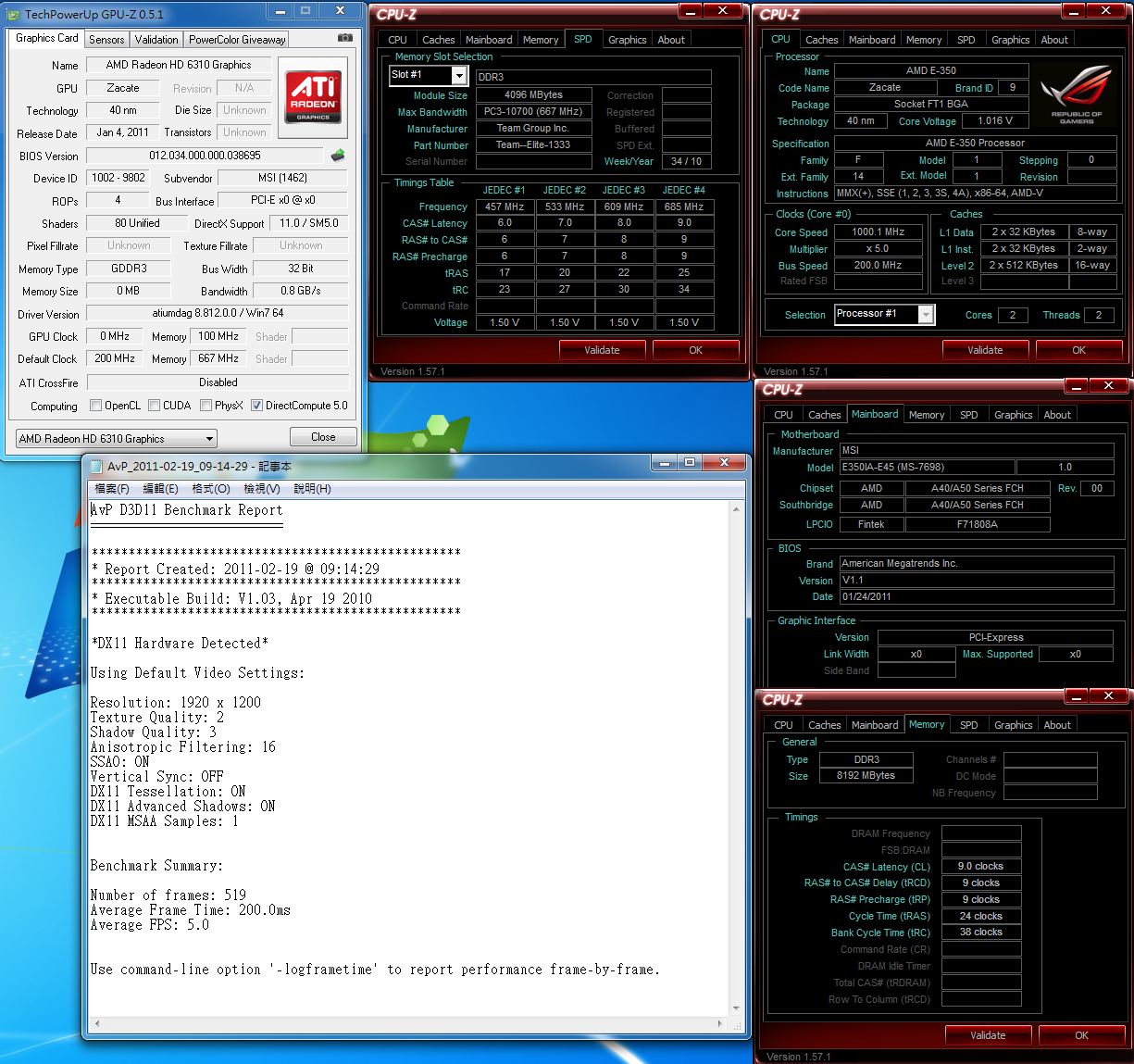Click the GPU-Z title bar application icon
Screen dimensions: 1134x1064
coord(14,14)
